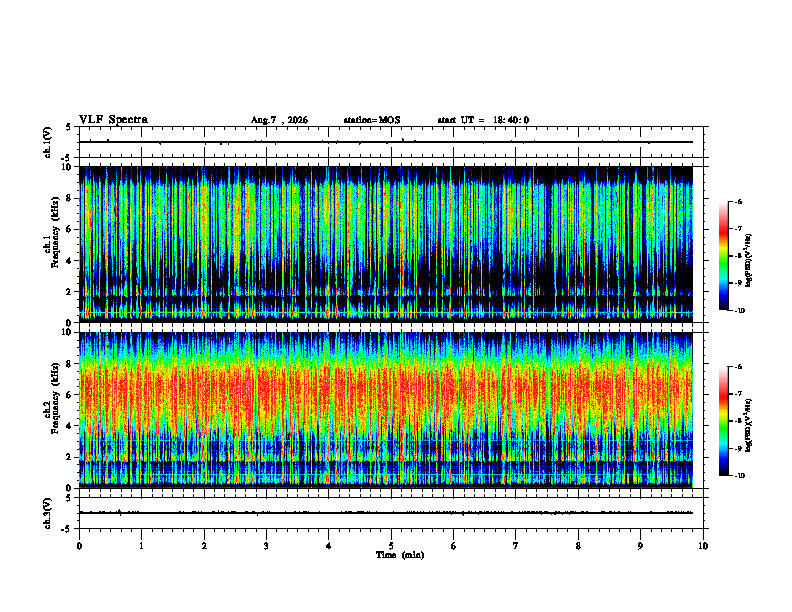Click the ch.1 frequency axis tick "2"
Screen dimensions: 792x612
coord(70,292)
